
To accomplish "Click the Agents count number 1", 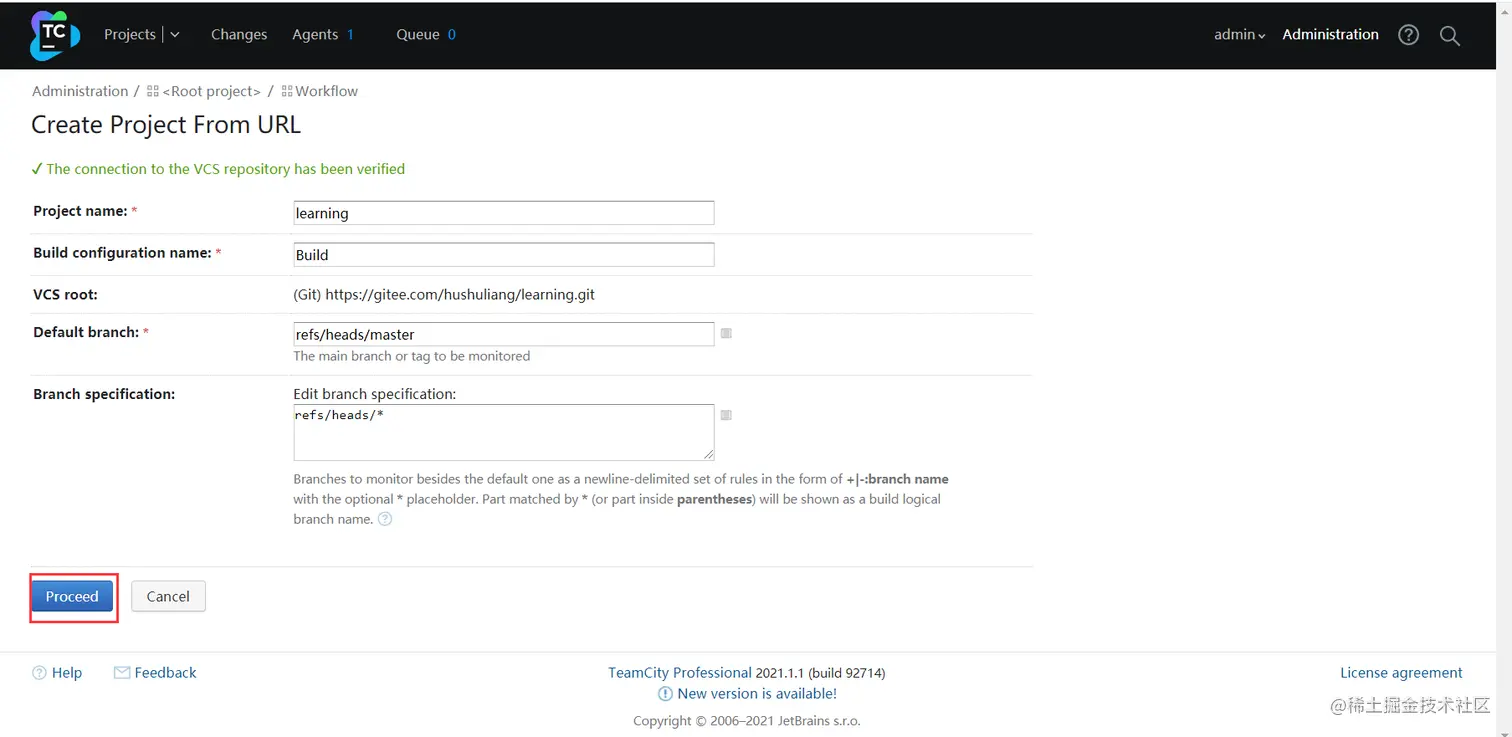I will pyautogui.click(x=351, y=35).
